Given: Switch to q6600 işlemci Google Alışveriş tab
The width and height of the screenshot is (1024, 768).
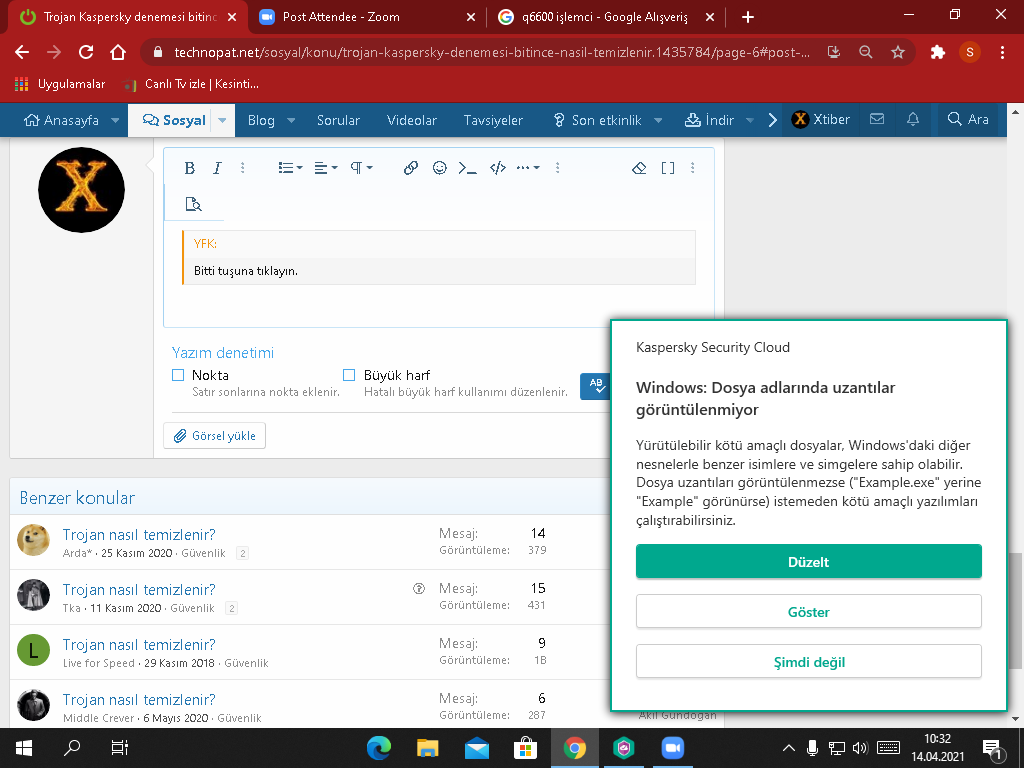Looking at the screenshot, I should [x=604, y=17].
